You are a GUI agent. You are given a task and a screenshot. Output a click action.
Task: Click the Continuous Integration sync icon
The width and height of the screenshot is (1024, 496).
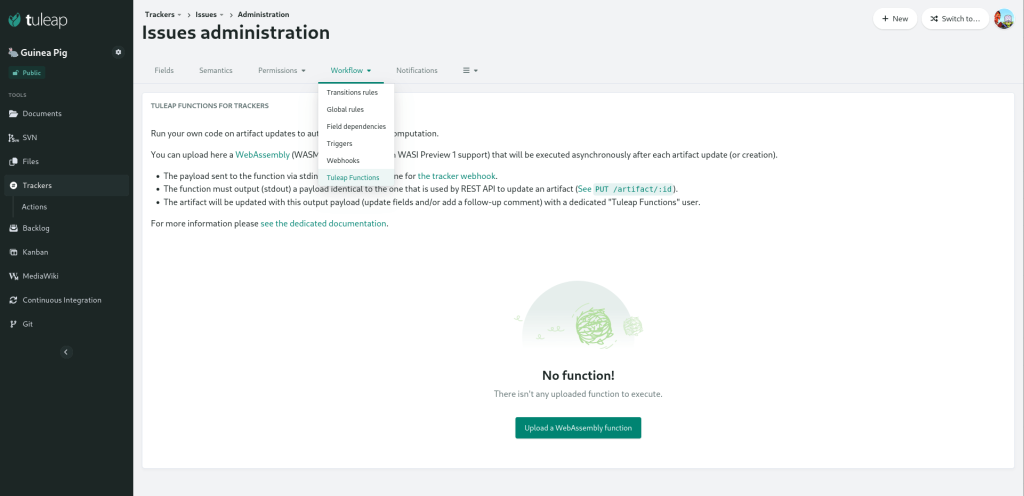[x=13, y=300]
